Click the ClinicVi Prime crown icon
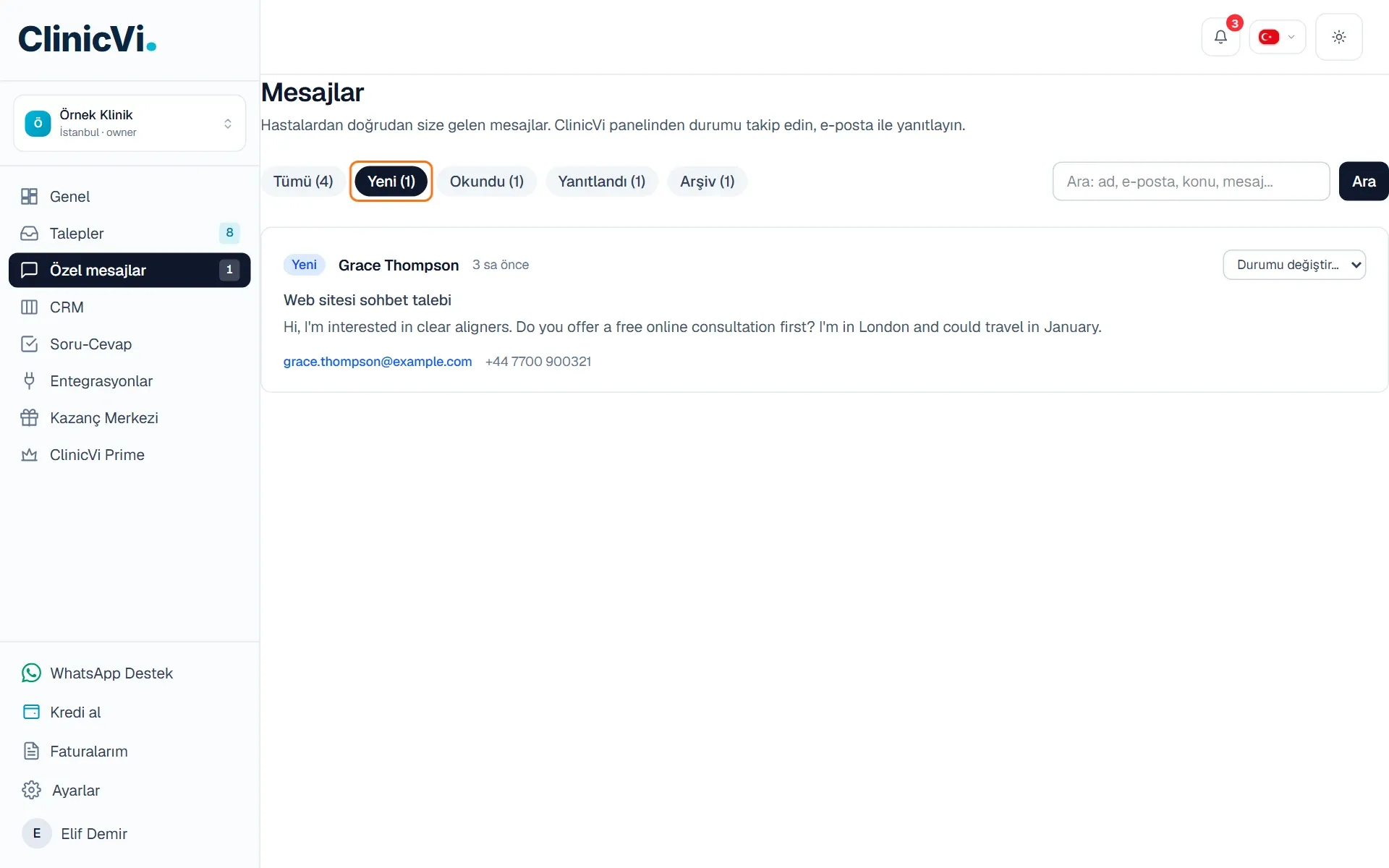The height and width of the screenshot is (868, 1389). (x=29, y=455)
